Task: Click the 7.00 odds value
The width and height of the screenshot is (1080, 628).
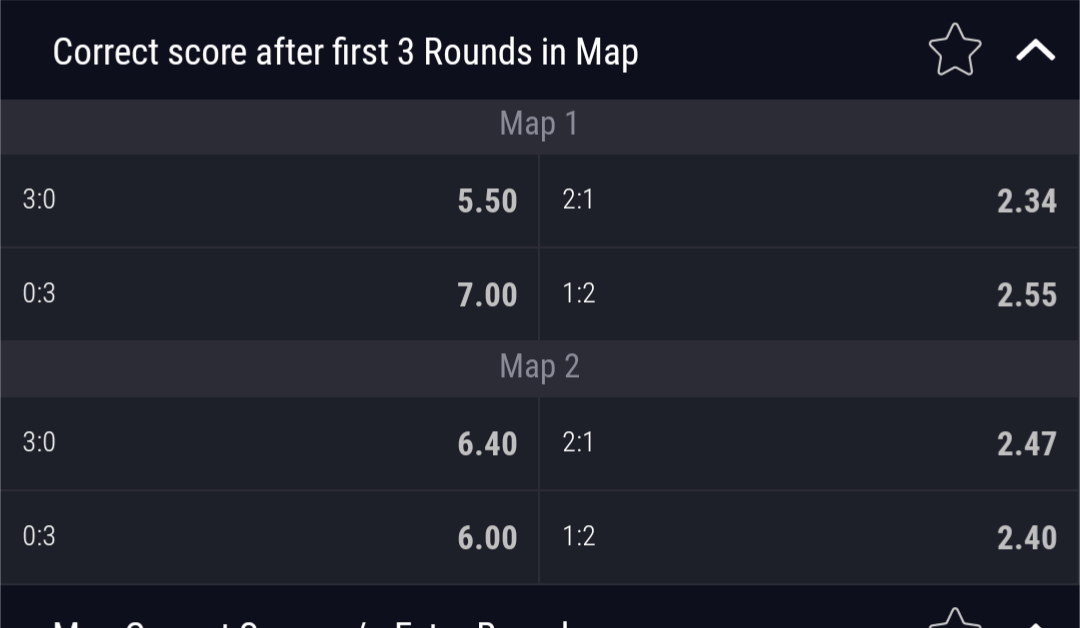Action: (487, 295)
